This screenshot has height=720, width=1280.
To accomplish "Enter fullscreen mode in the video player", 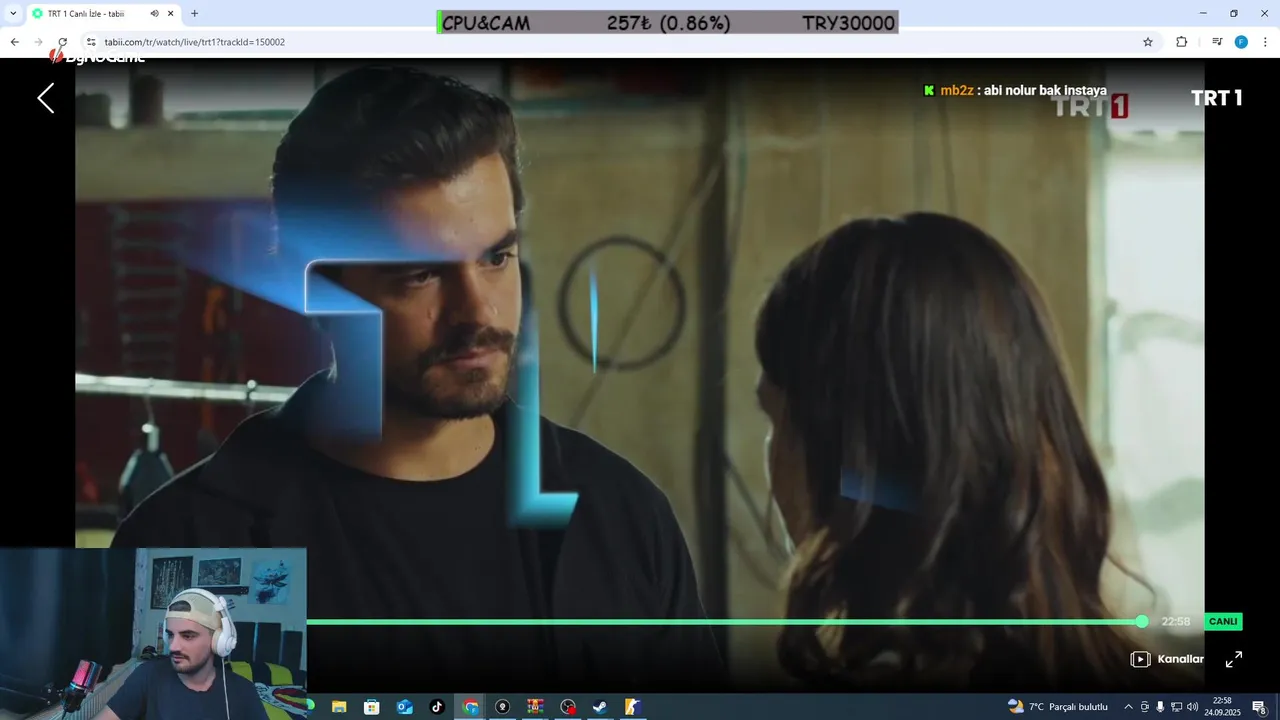I will [x=1234, y=659].
